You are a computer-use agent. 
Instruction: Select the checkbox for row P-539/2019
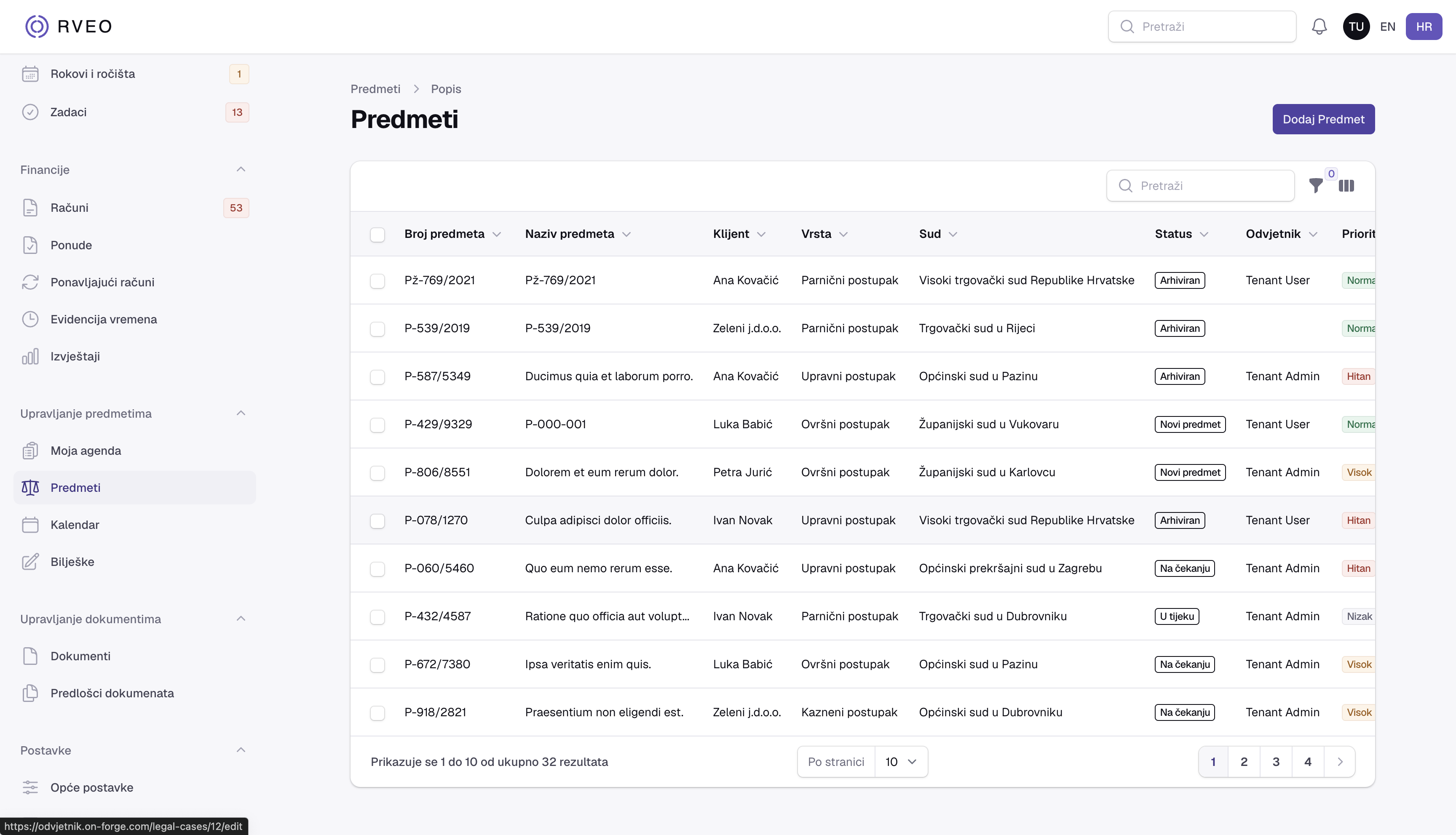tap(377, 329)
